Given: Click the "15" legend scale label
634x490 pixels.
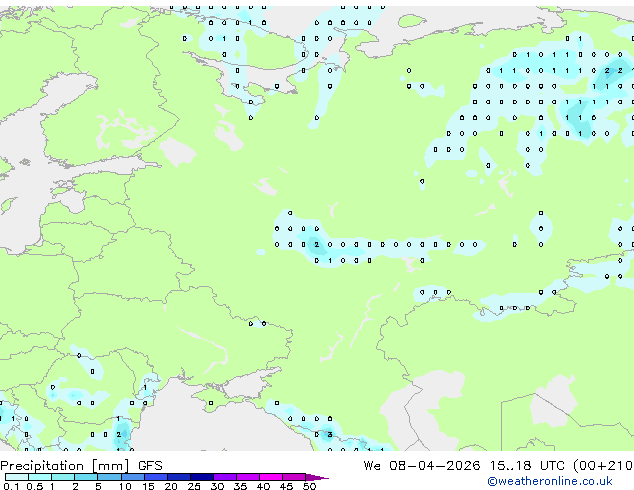Looking at the screenshot, I should click(x=148, y=486).
